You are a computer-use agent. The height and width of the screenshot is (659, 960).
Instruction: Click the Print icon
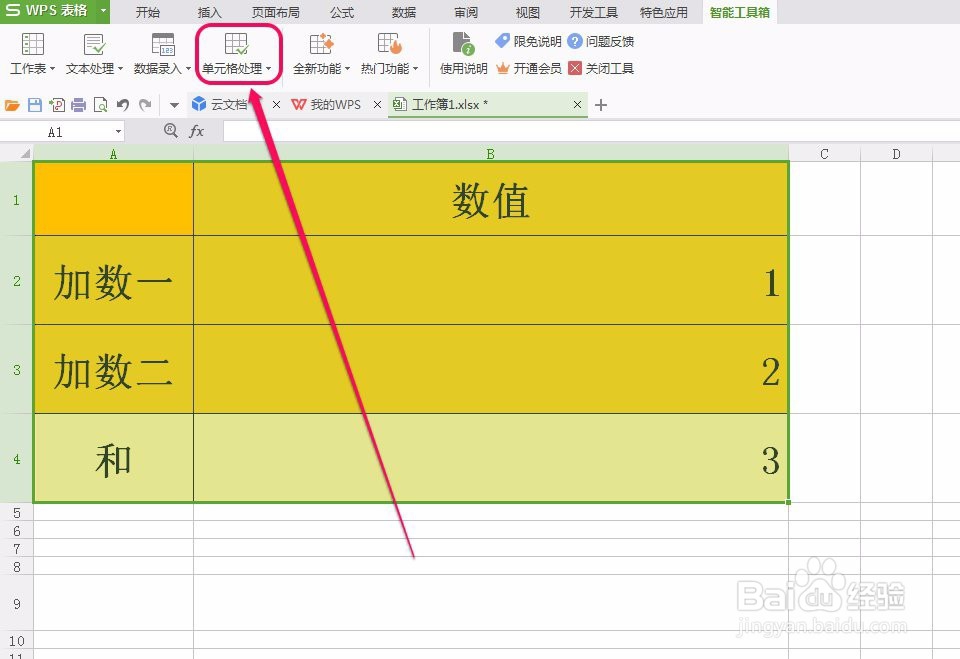(x=77, y=104)
